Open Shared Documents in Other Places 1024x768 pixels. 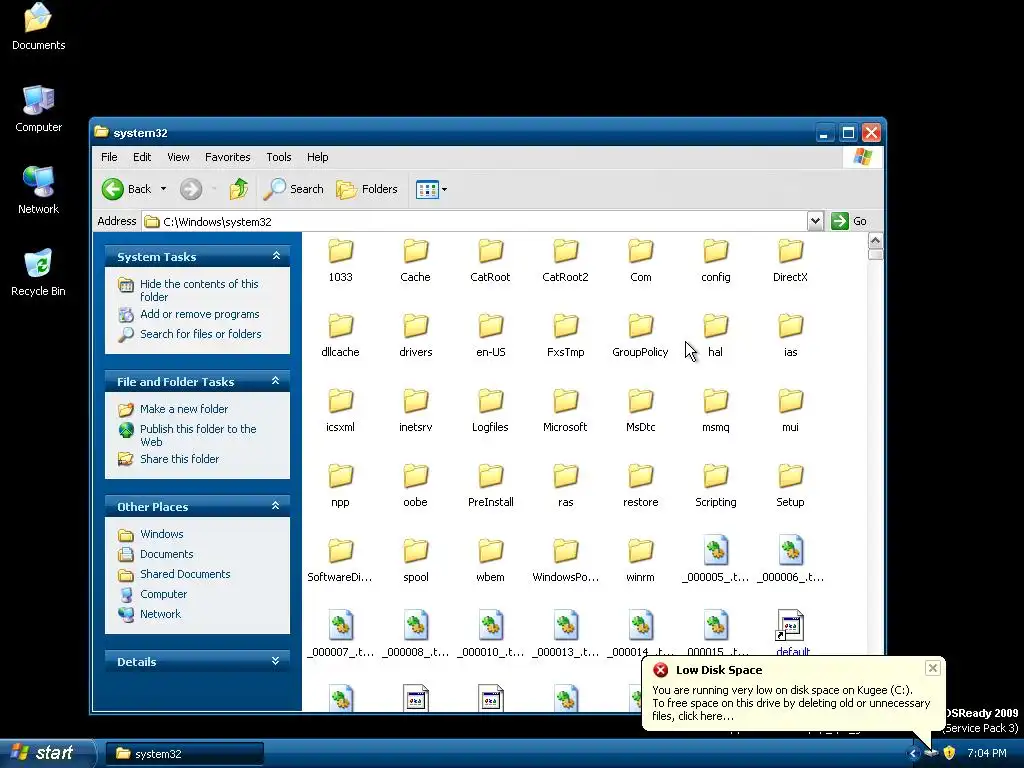pyautogui.click(x=185, y=574)
